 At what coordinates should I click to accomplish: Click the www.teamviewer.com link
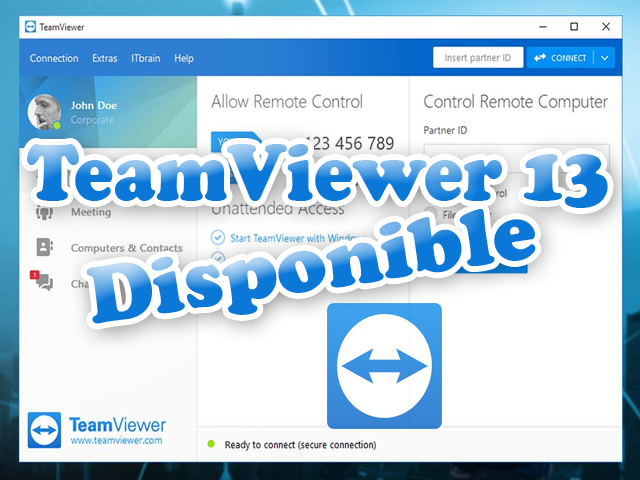[116, 440]
